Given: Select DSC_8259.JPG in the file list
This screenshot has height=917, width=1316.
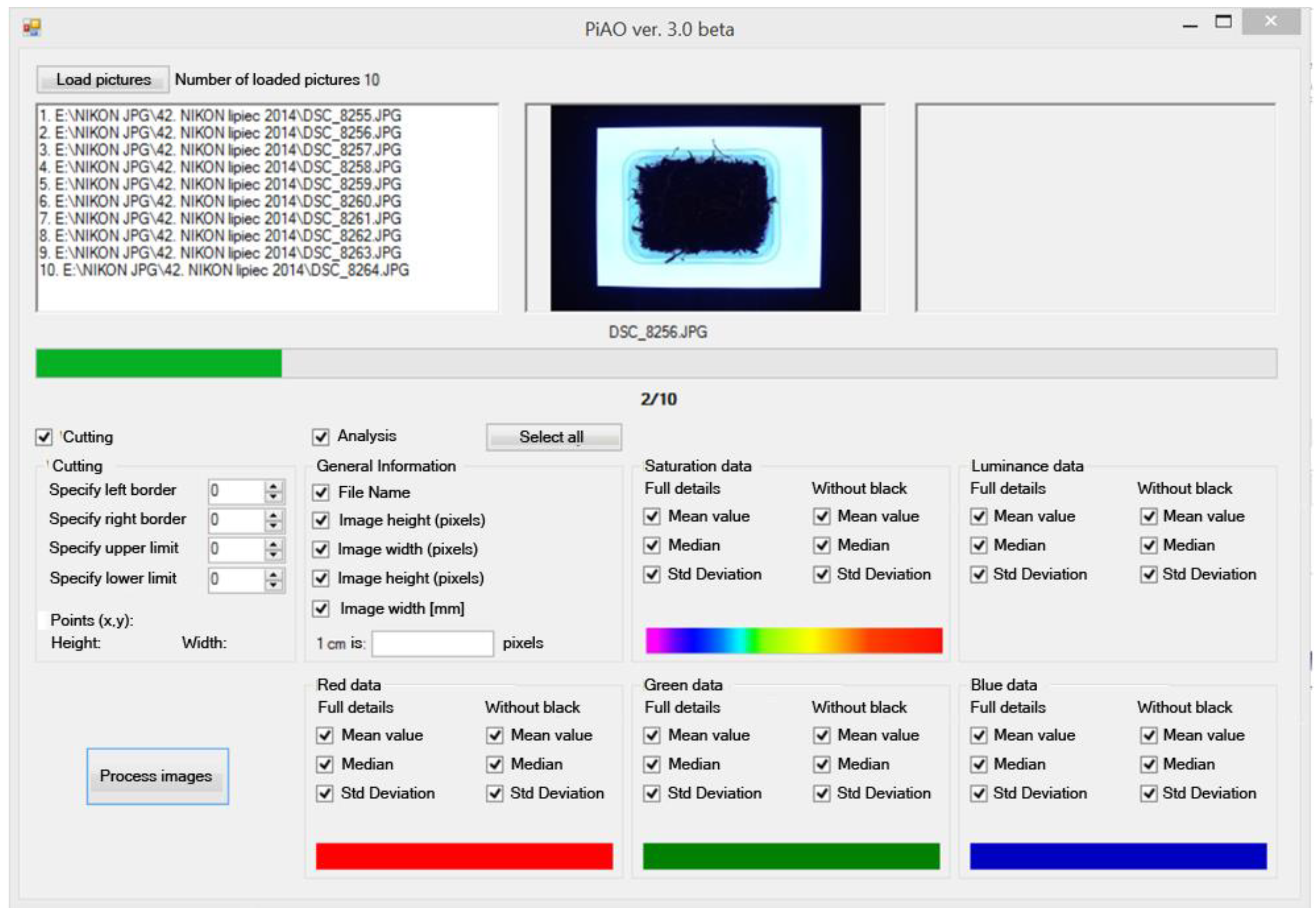Looking at the screenshot, I should pyautogui.click(x=221, y=184).
